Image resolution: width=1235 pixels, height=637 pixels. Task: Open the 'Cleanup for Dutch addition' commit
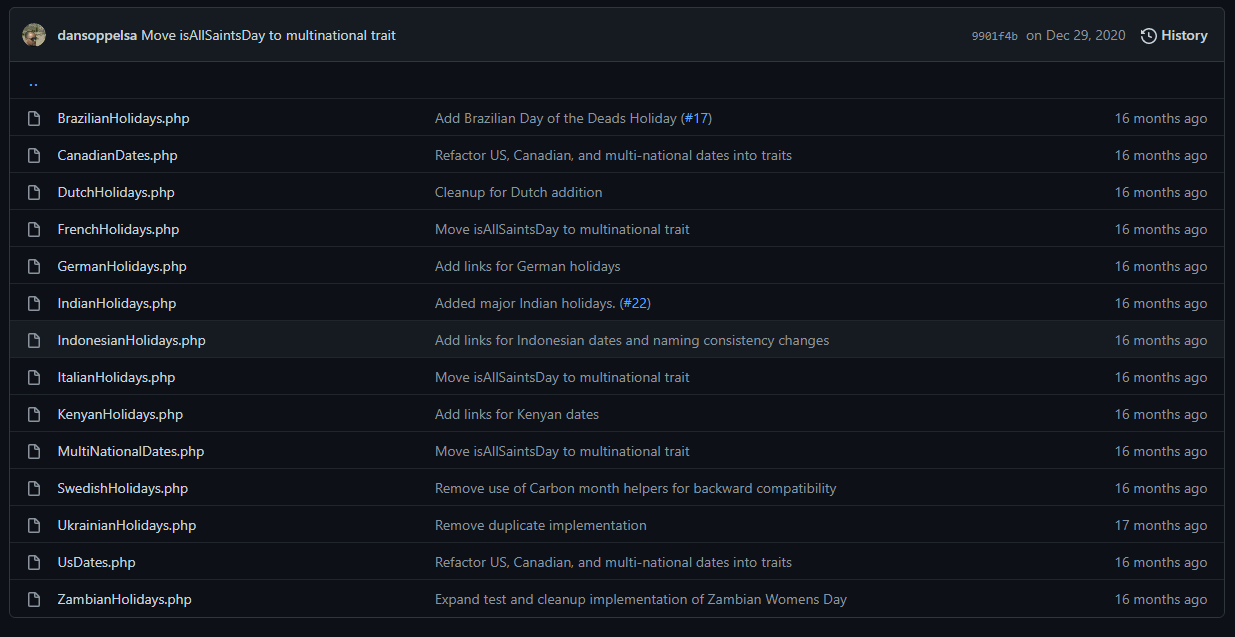[518, 192]
